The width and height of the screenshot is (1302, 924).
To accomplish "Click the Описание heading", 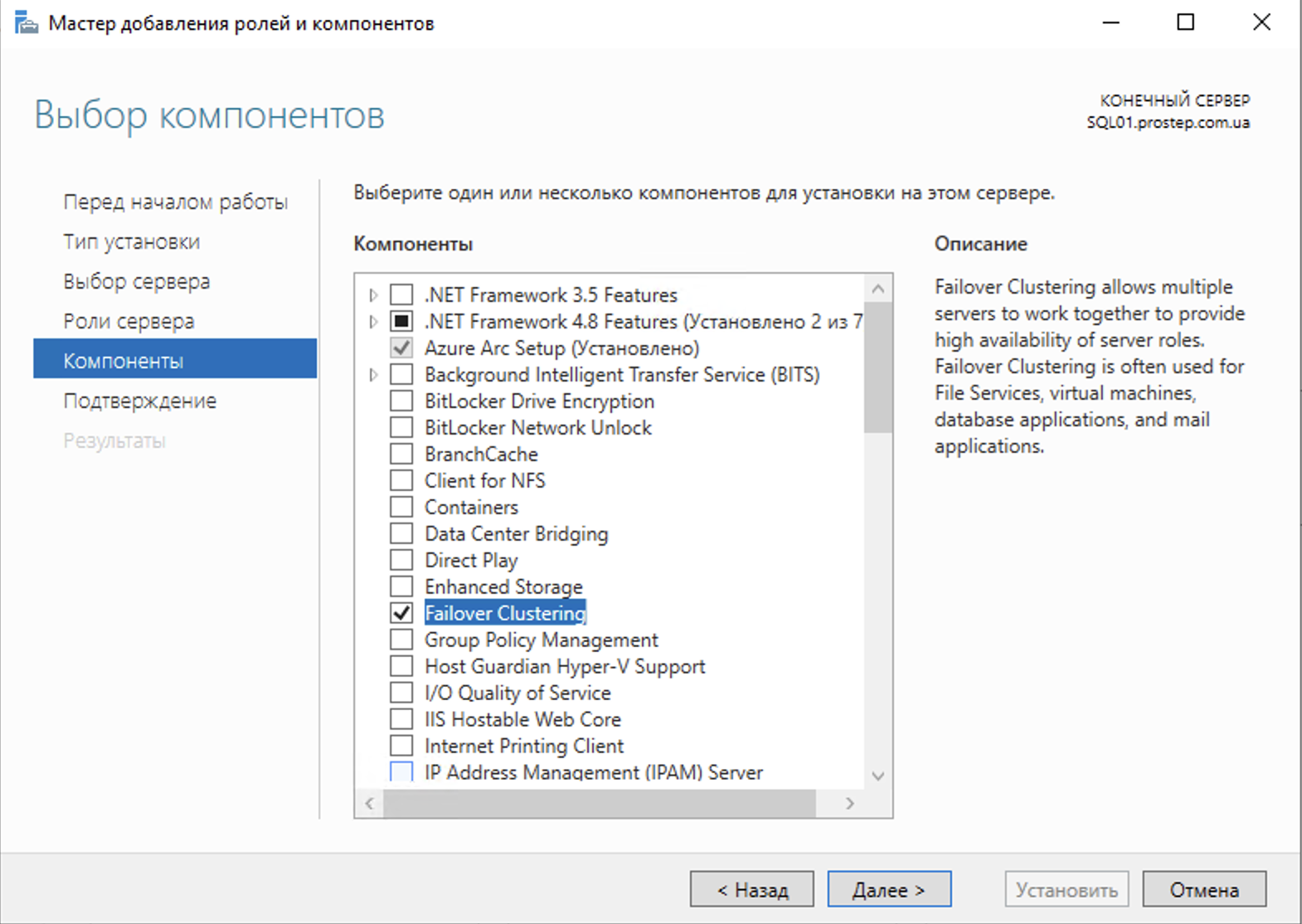I will (981, 244).
